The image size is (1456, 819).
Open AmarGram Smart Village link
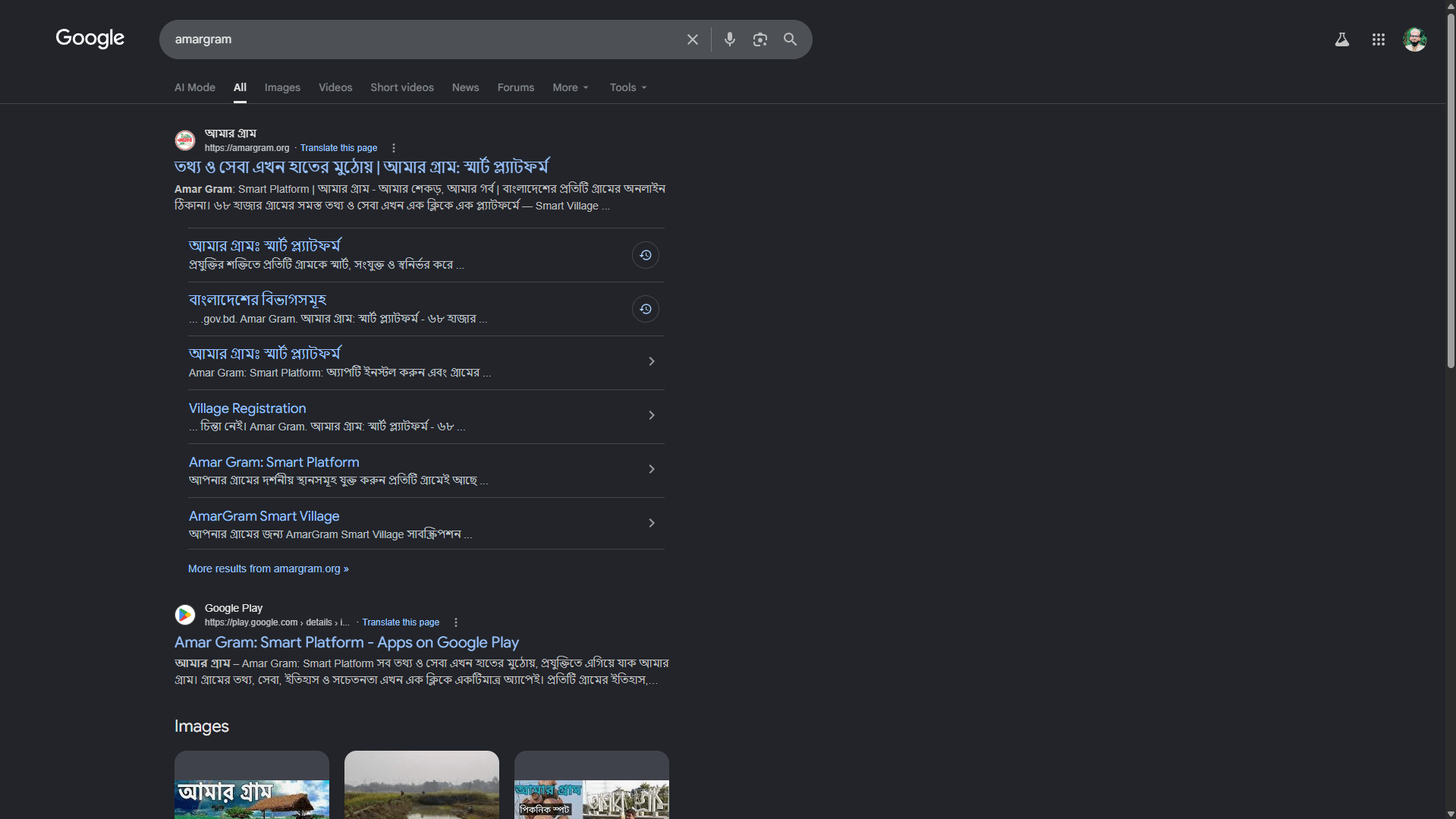click(x=264, y=516)
